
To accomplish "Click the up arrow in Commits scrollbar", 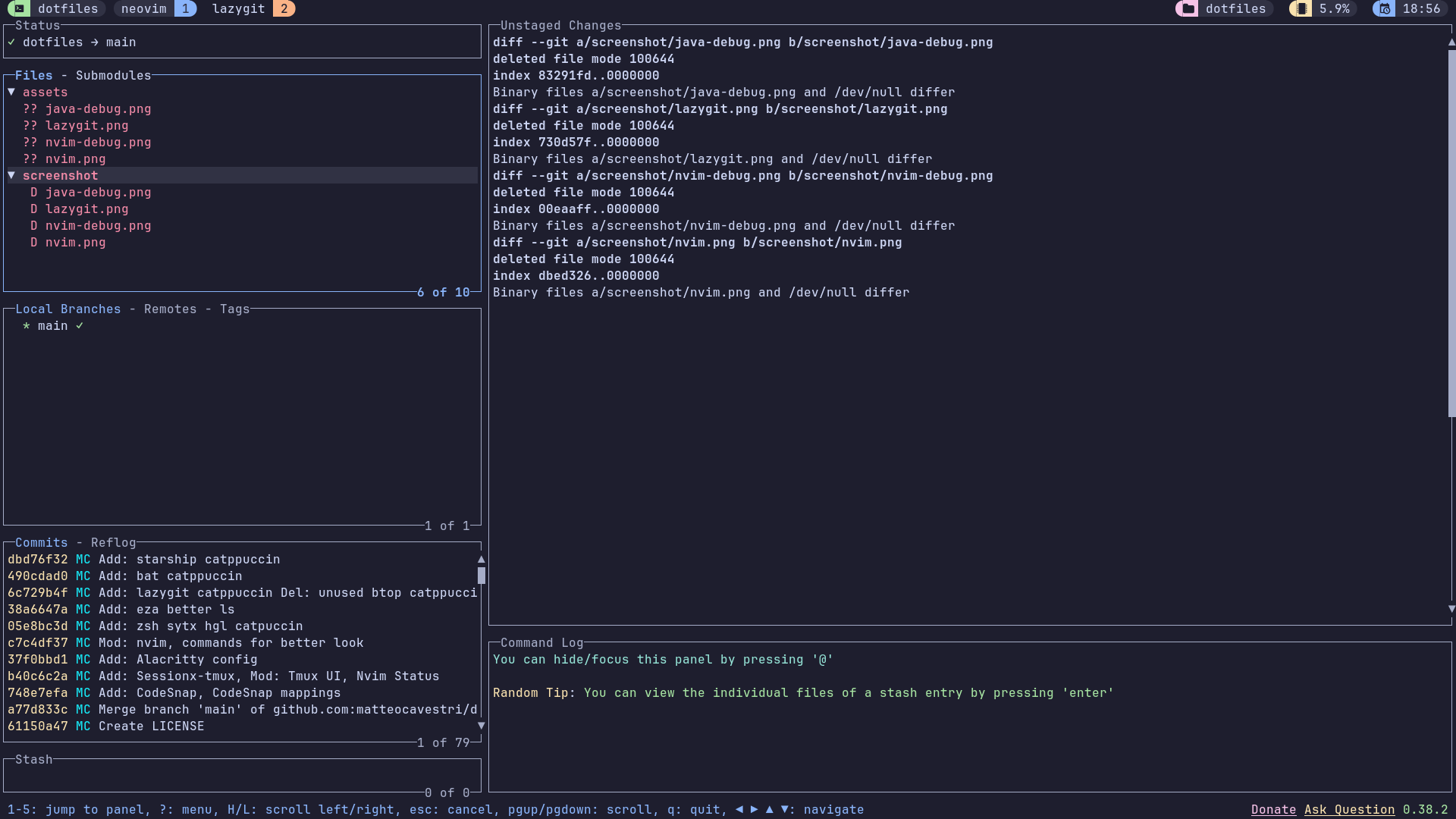I will point(481,560).
